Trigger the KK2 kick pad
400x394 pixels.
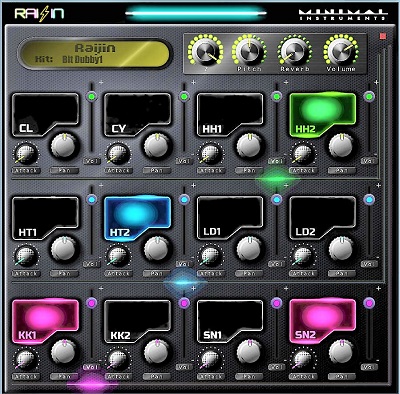pyautogui.click(x=138, y=321)
